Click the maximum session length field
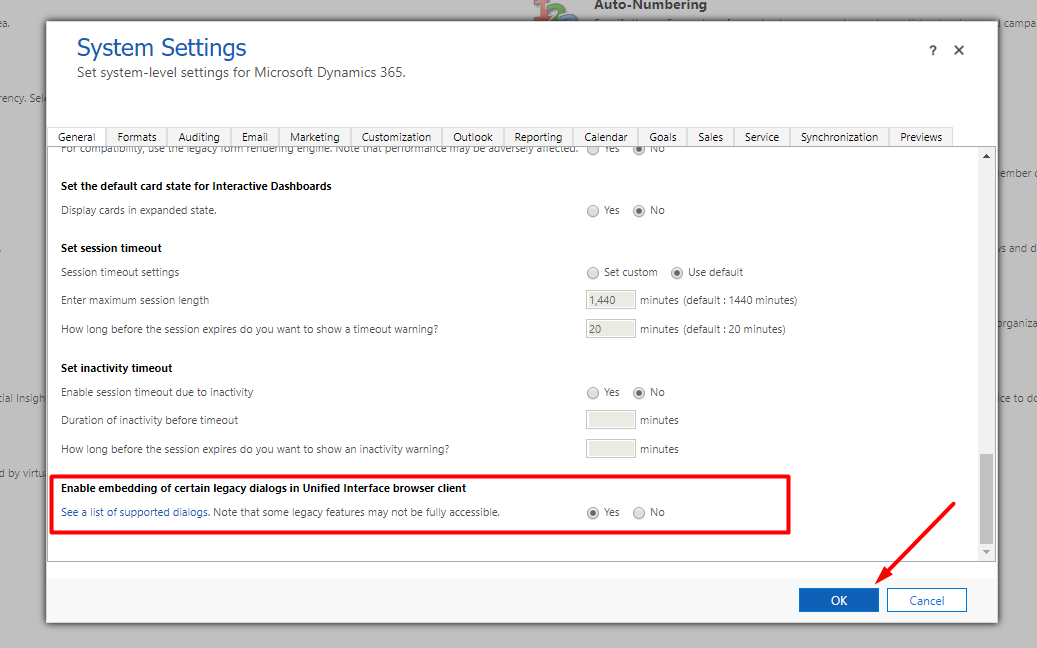Image resolution: width=1037 pixels, height=648 pixels. click(610, 300)
